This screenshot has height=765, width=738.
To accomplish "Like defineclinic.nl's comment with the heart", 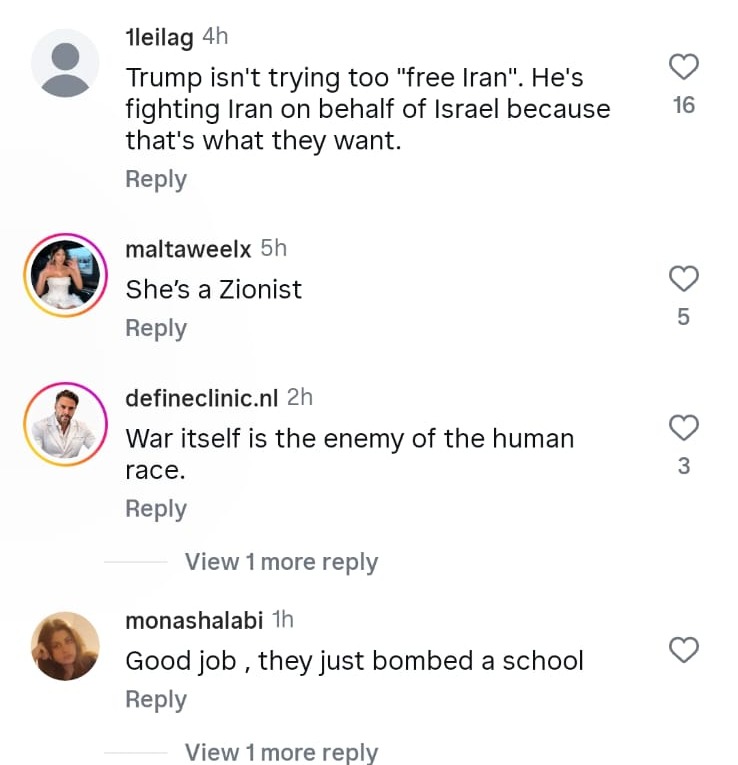I will pyautogui.click(x=683, y=428).
